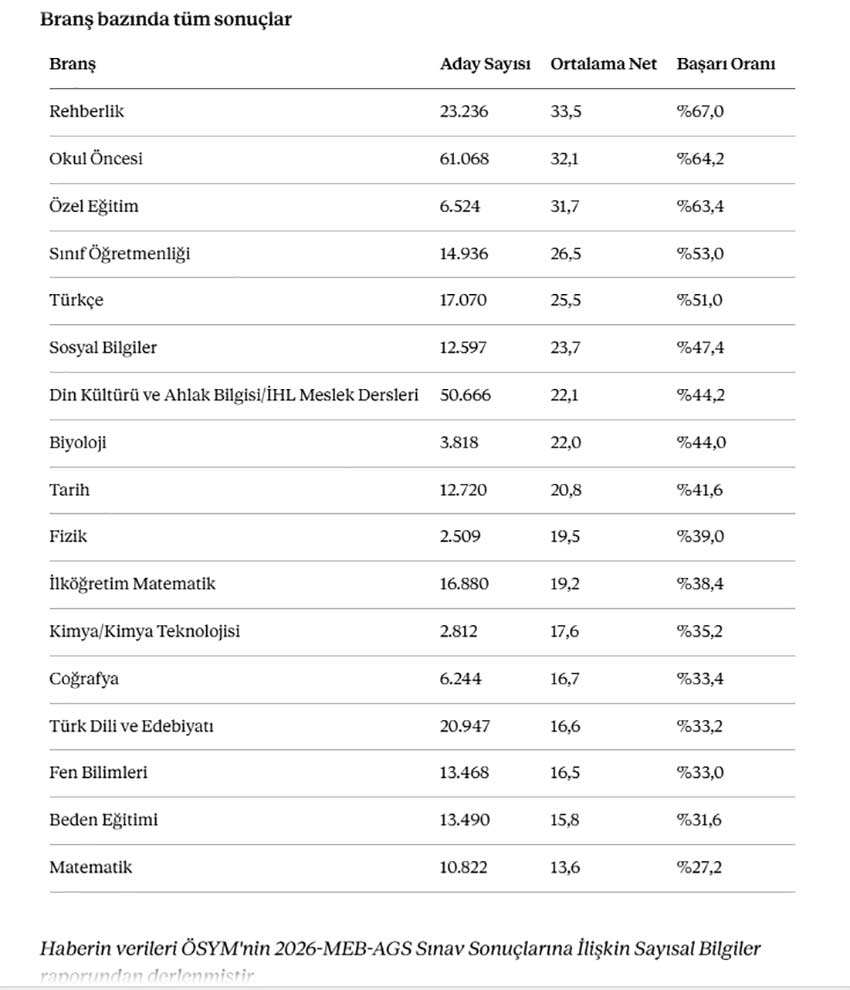850x990 pixels.
Task: Click the Başarı Oranı column header
Action: pos(726,64)
